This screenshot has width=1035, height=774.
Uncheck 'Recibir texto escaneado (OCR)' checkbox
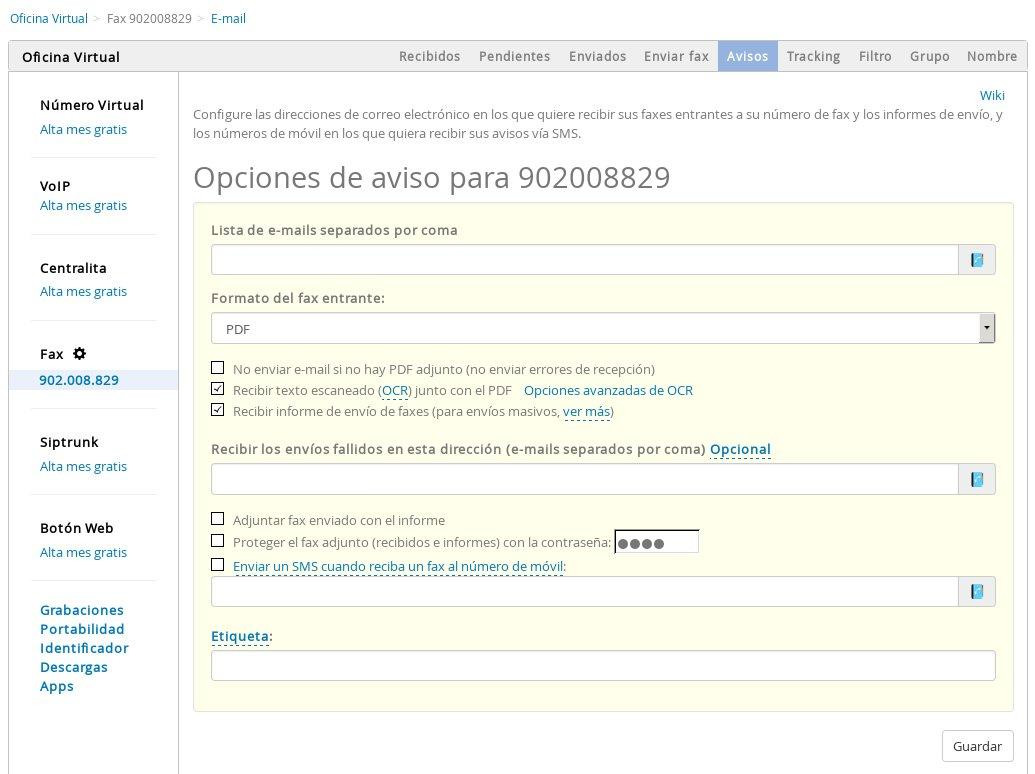point(218,389)
